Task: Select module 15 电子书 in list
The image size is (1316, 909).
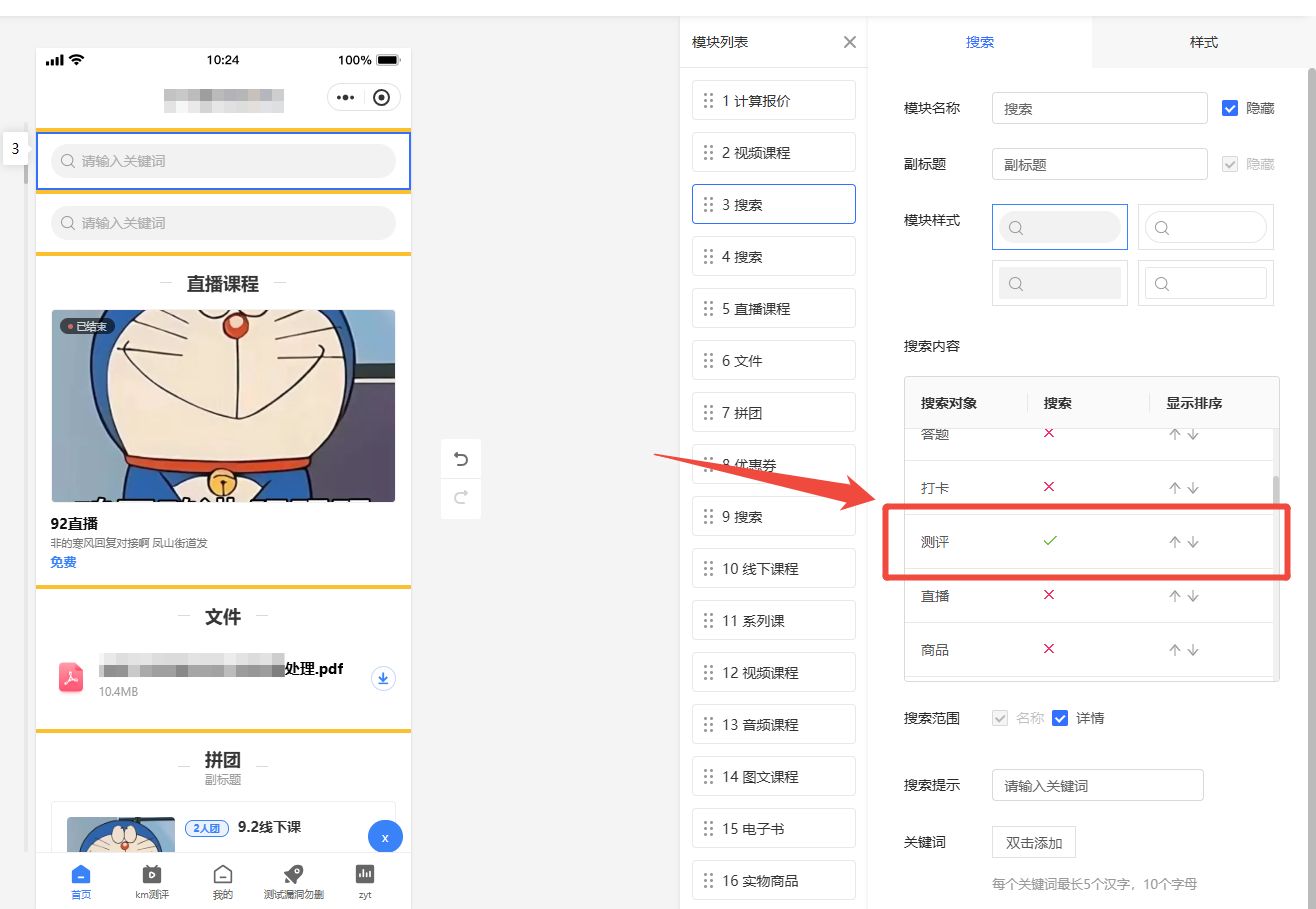Action: 774,828
